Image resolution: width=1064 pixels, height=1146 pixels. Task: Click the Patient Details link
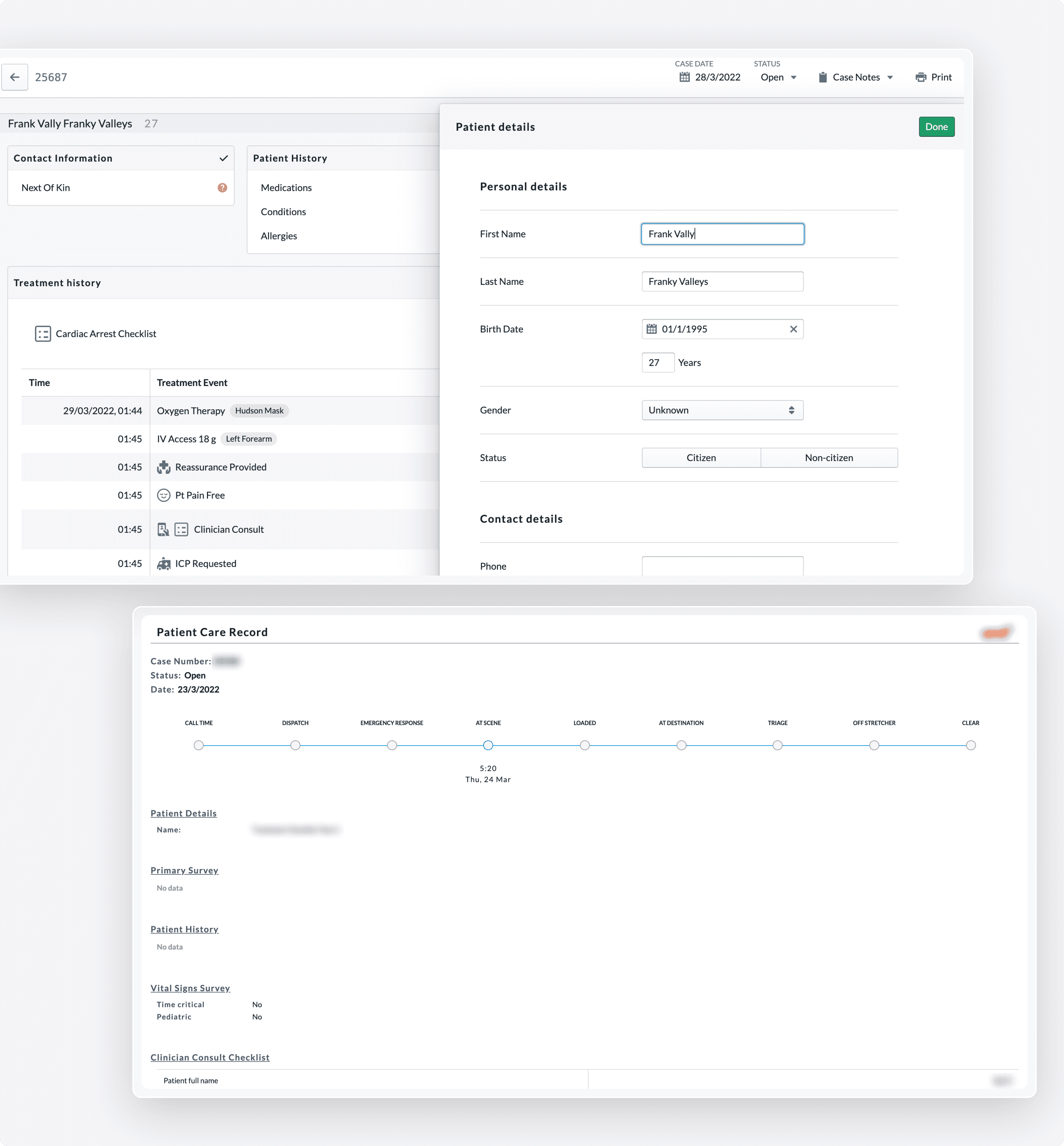pyautogui.click(x=184, y=813)
